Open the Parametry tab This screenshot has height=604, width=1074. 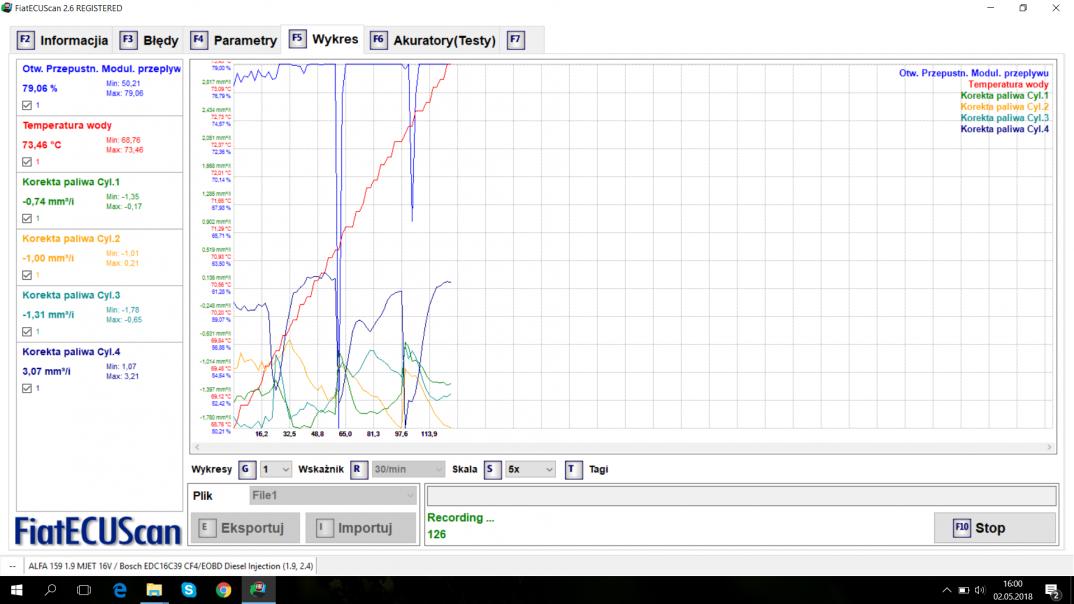pyautogui.click(x=234, y=40)
